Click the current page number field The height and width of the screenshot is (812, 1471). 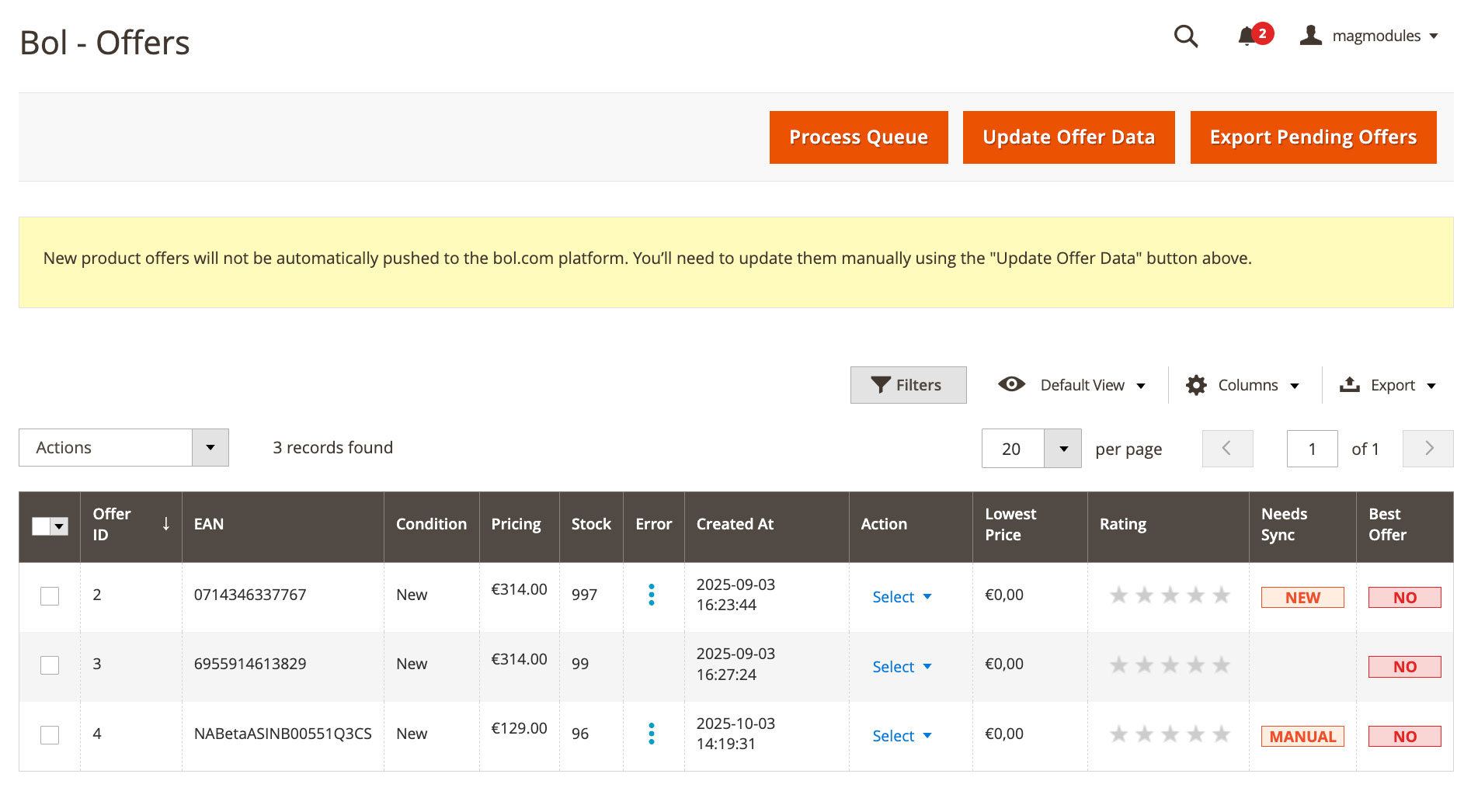coord(1312,449)
